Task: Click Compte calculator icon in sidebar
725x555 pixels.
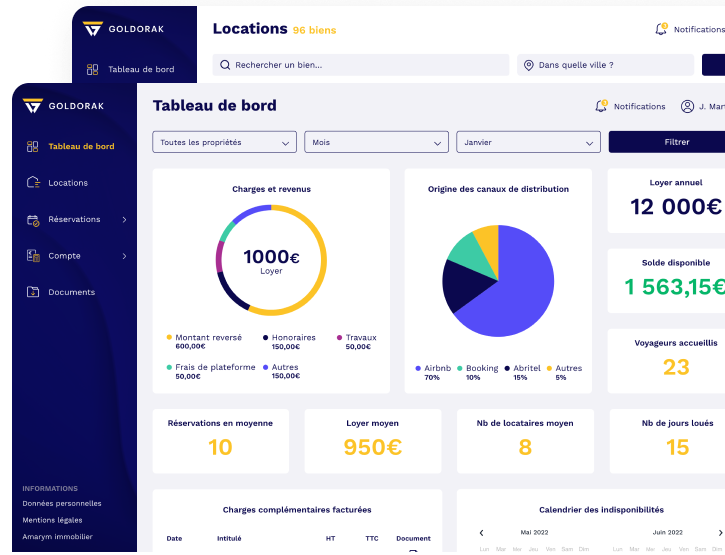Action: (x=33, y=256)
